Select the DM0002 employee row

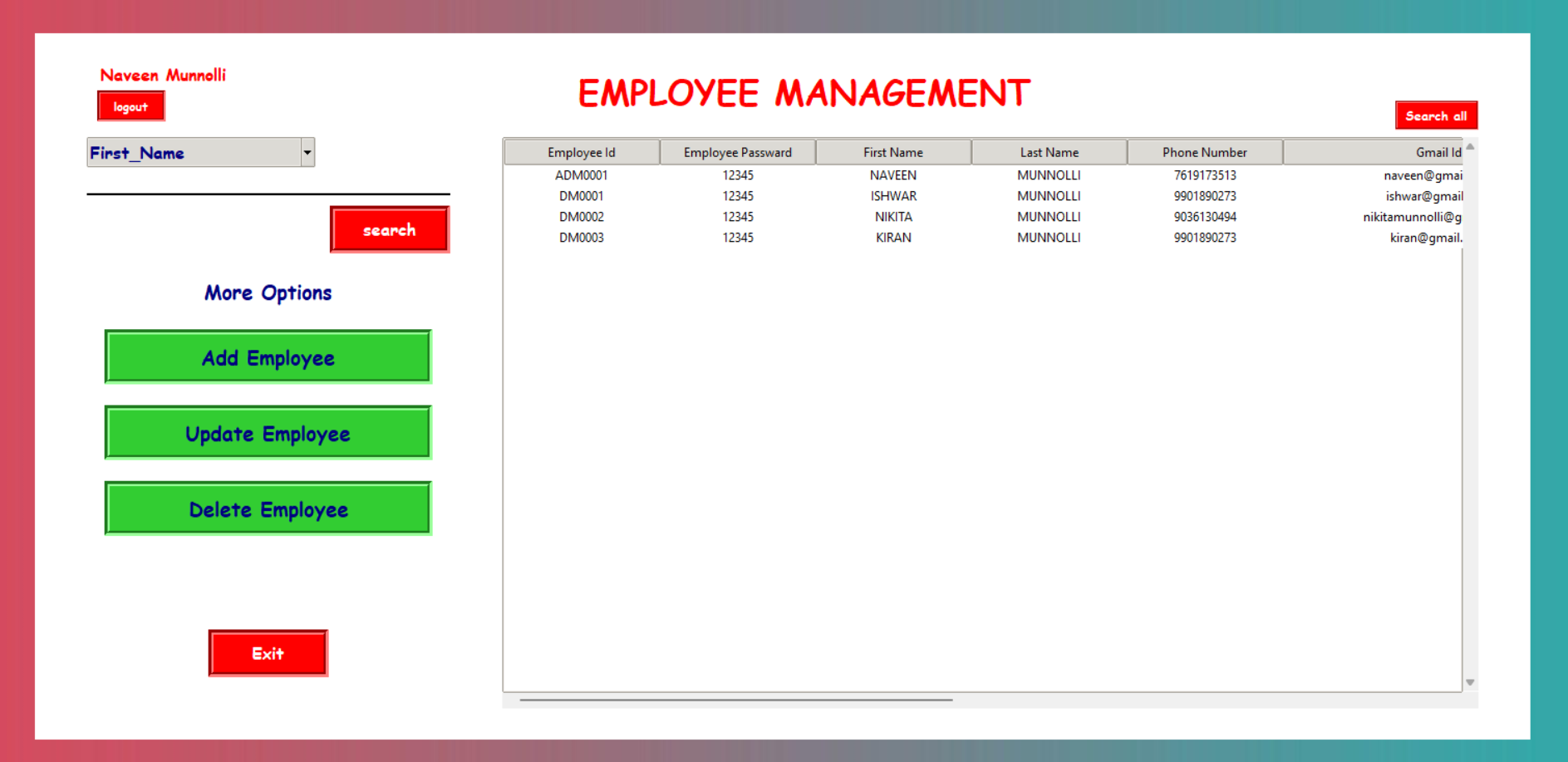(x=983, y=217)
